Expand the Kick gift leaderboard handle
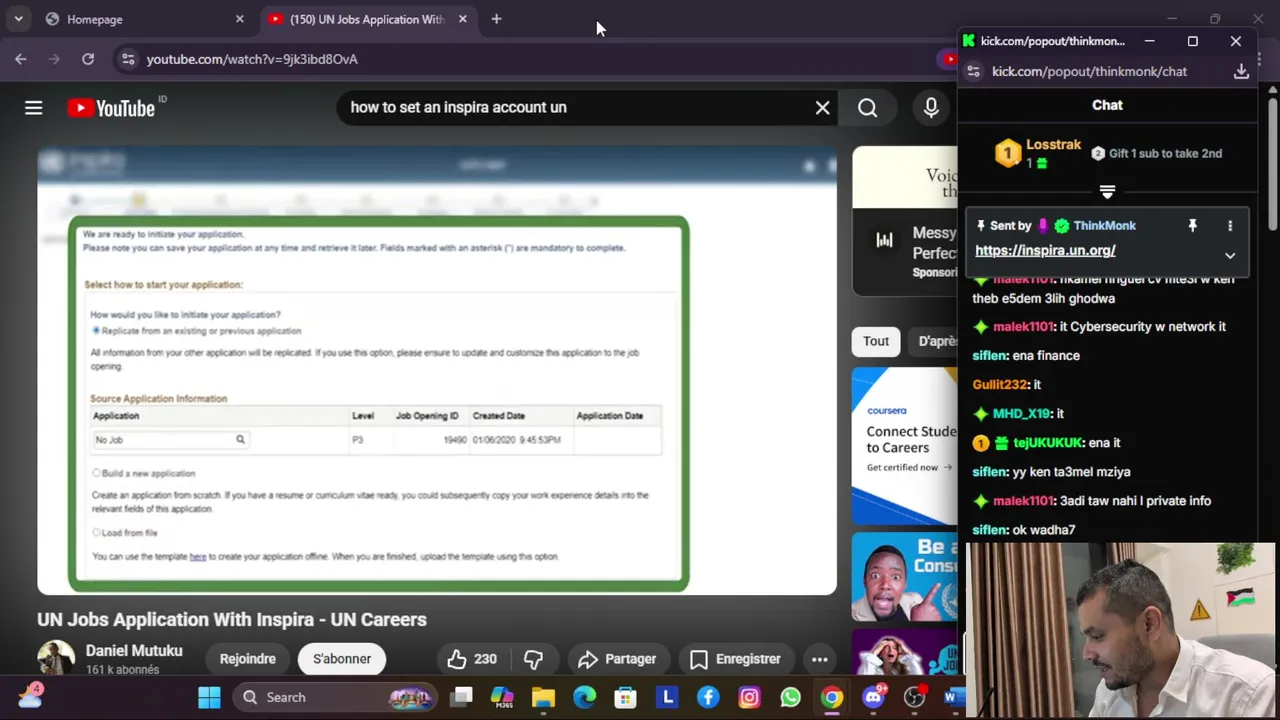1280x720 pixels. [x=1107, y=191]
